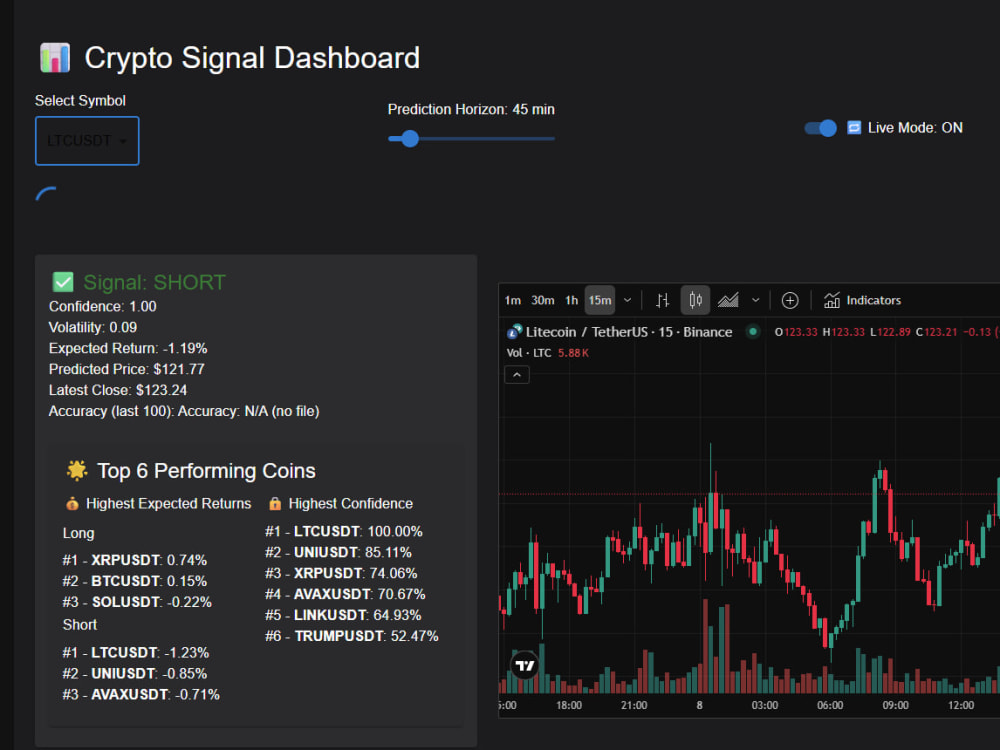
Task: Click the #1 LTCUSDT -1.23% short entry
Action: (x=136, y=653)
